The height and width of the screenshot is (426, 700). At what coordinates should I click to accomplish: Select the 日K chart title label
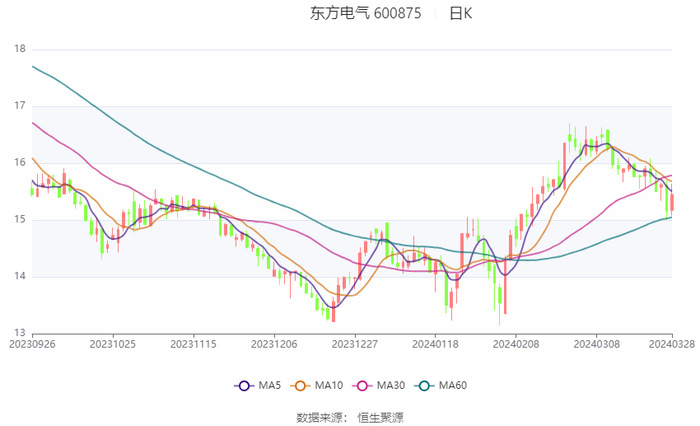tap(460, 14)
